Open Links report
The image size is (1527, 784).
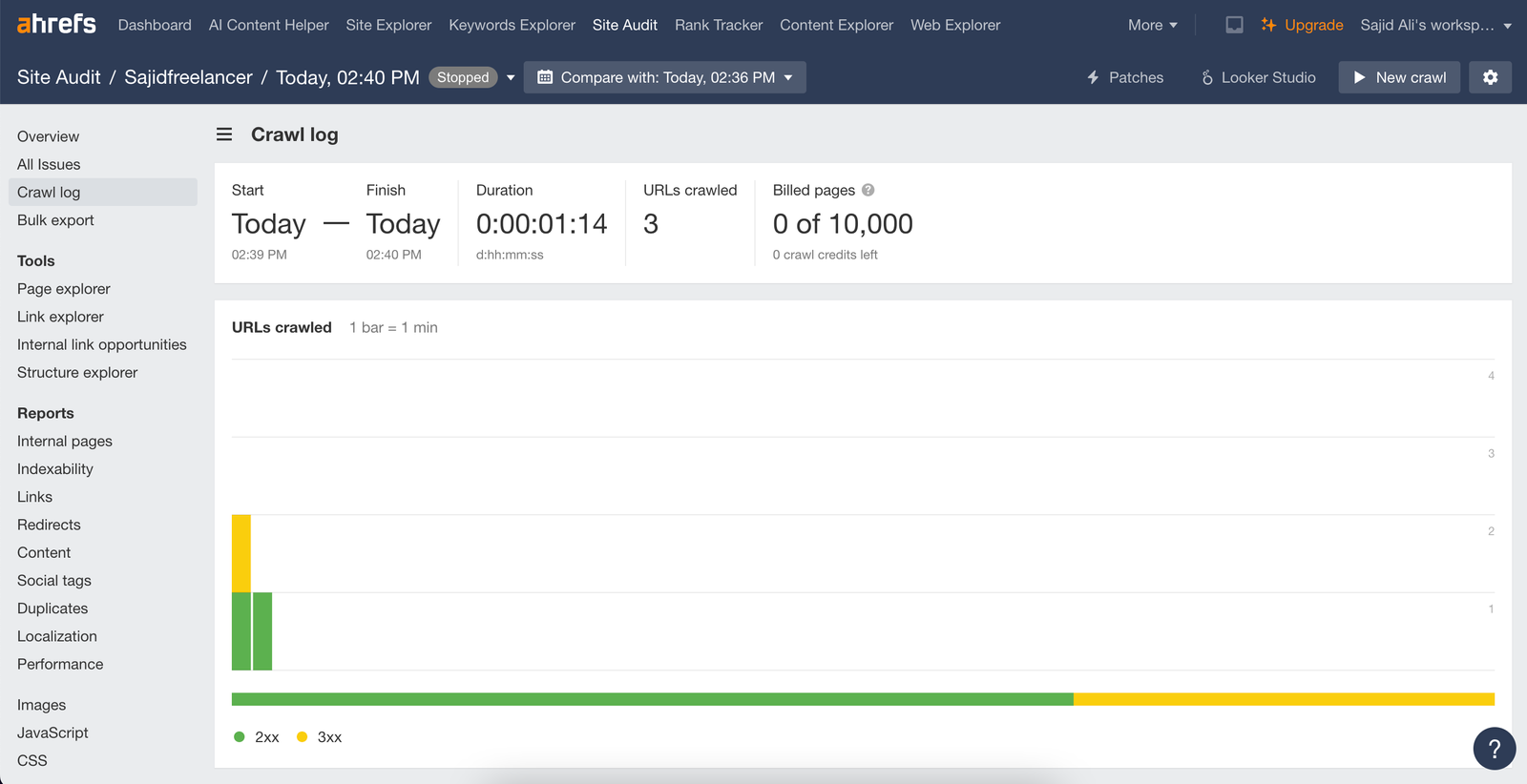pos(34,496)
